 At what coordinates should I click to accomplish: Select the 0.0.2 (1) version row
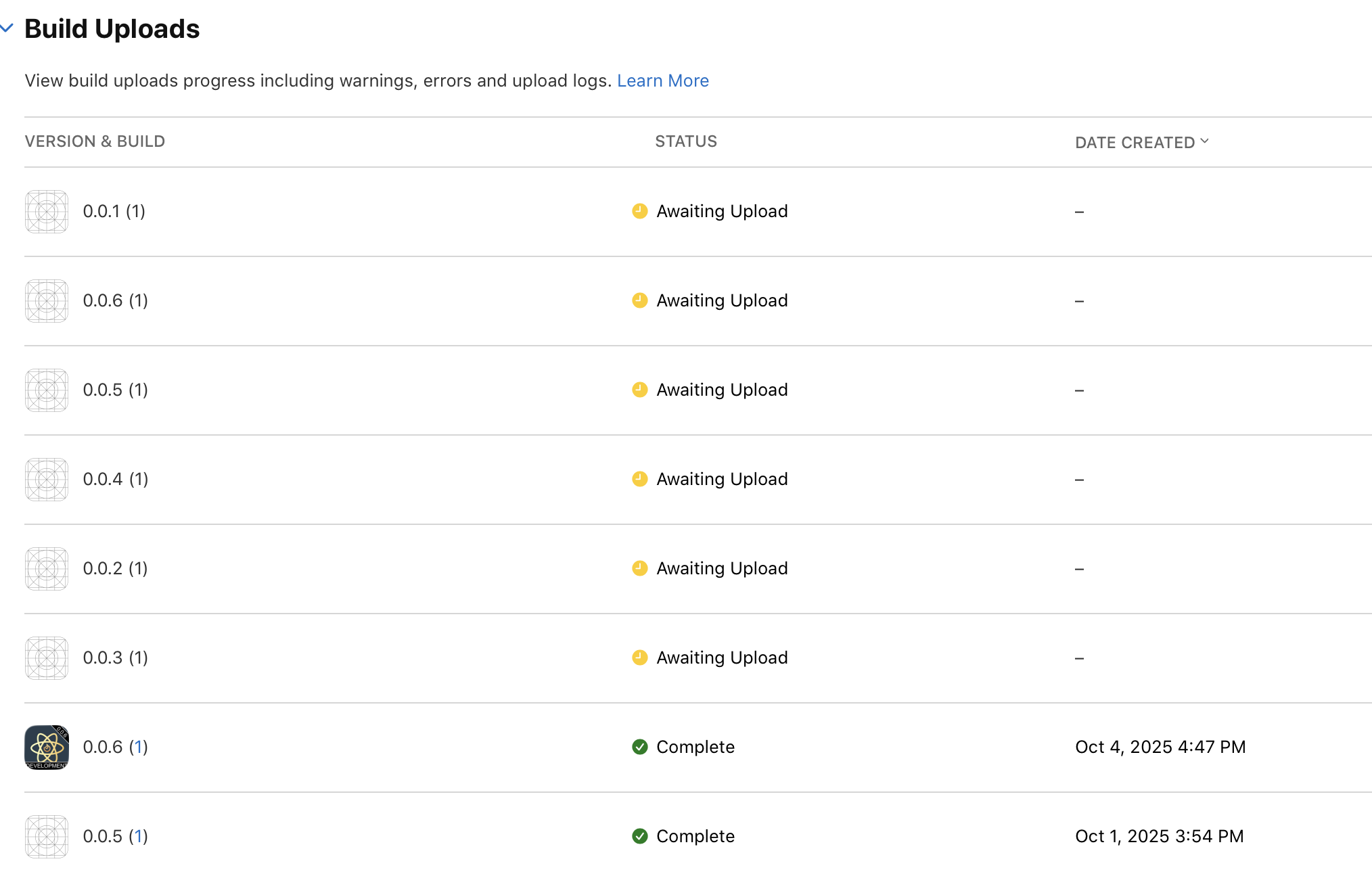[x=115, y=568]
